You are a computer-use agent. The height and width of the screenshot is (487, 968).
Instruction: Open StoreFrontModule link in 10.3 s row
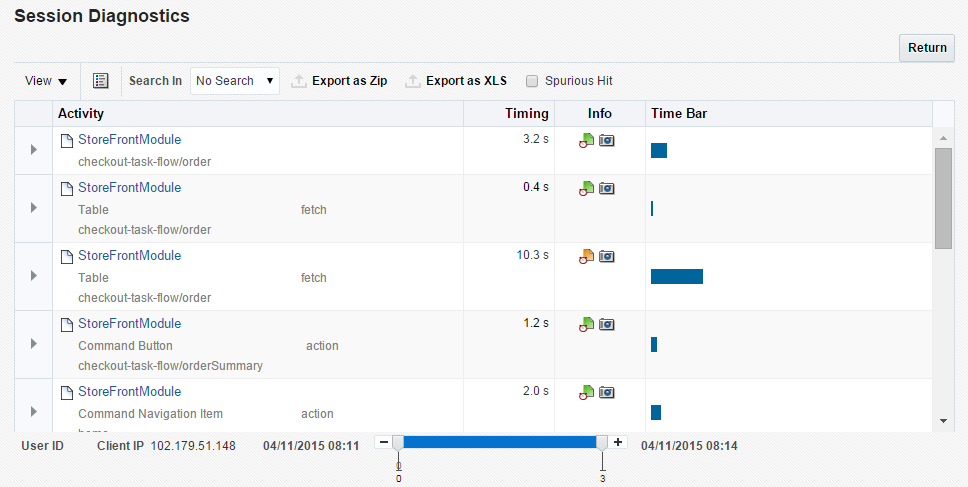tap(130, 256)
